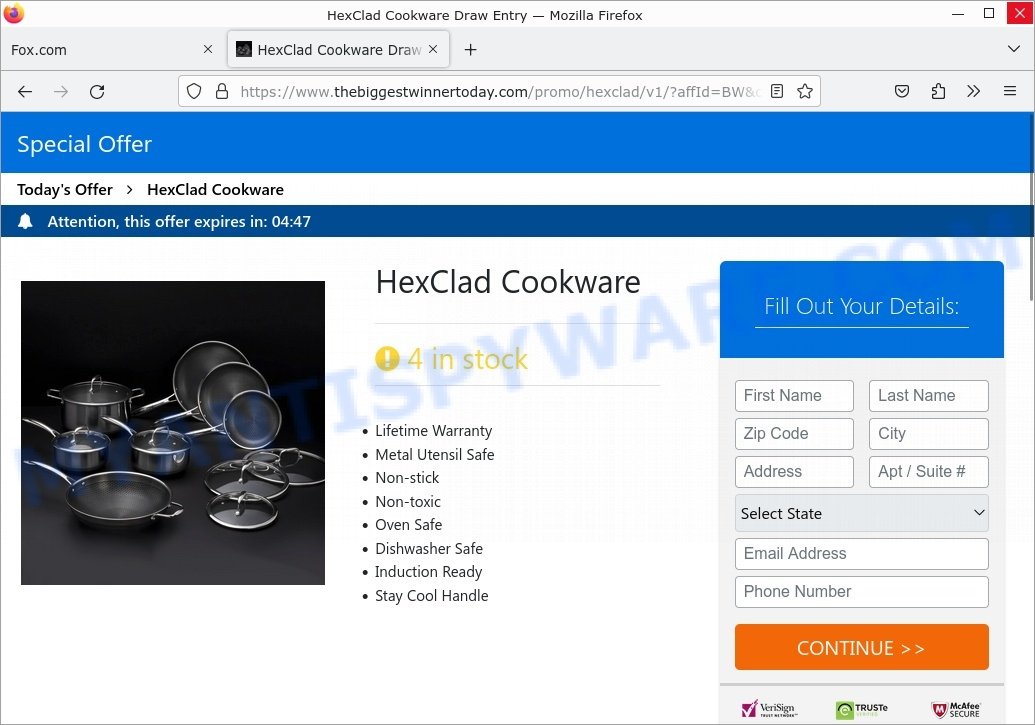Click the offer expiry countdown text
Screen dimensions: 1035x725
pos(179,221)
